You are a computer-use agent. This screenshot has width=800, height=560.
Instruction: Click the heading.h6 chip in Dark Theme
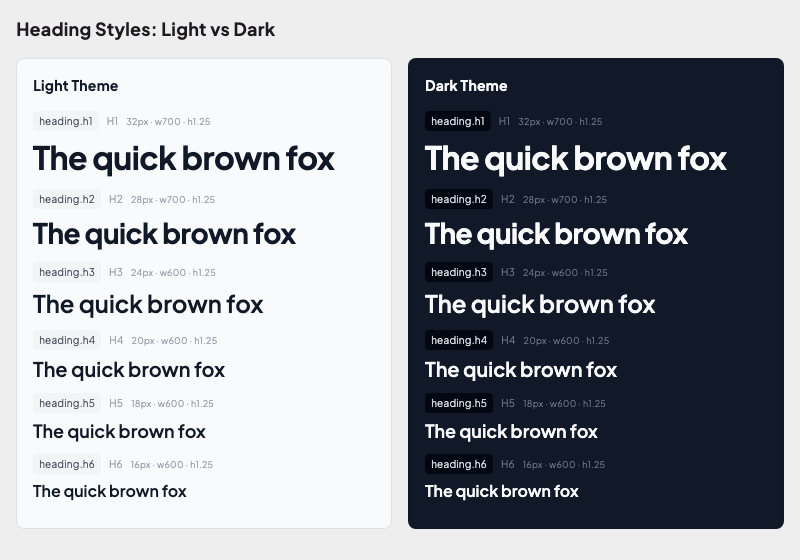pos(459,464)
